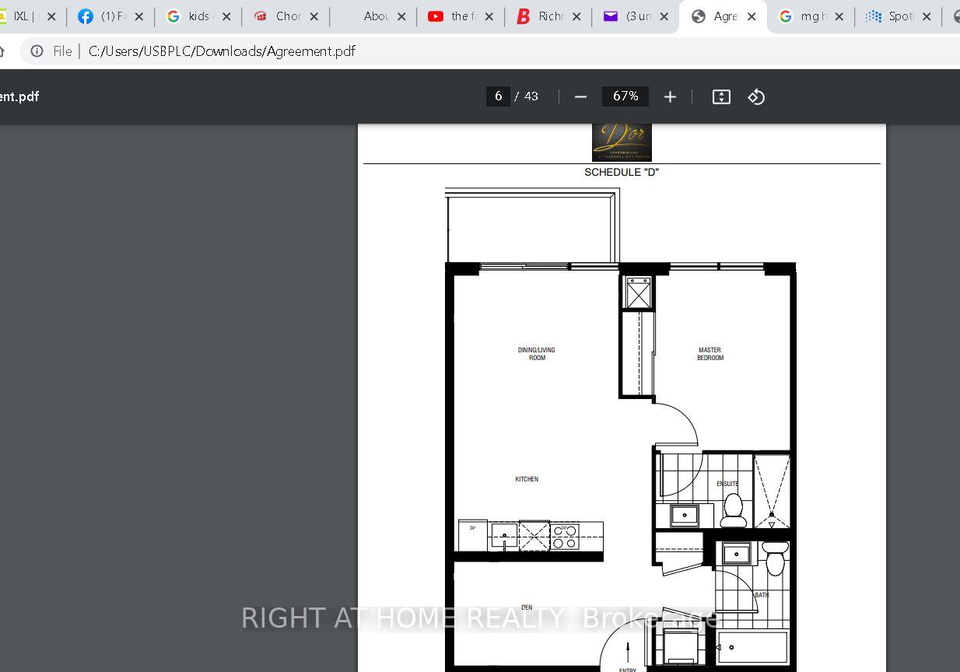
Task: Toggle fit to page button
Action: point(721,97)
